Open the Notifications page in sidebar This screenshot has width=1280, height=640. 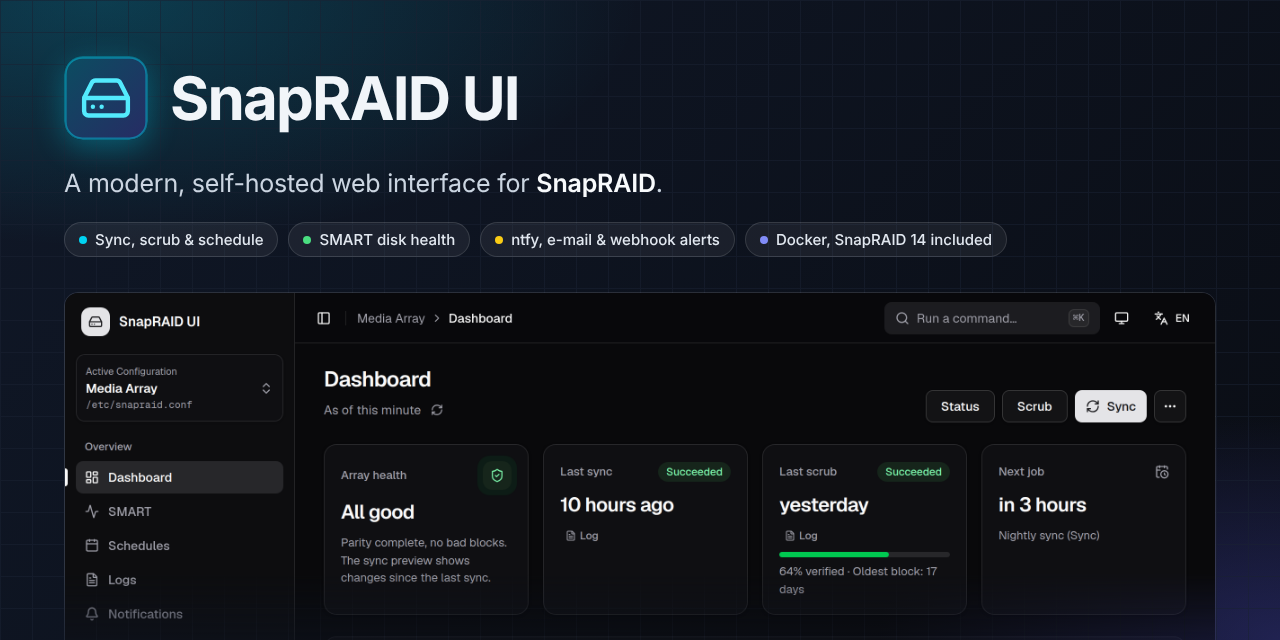180,613
